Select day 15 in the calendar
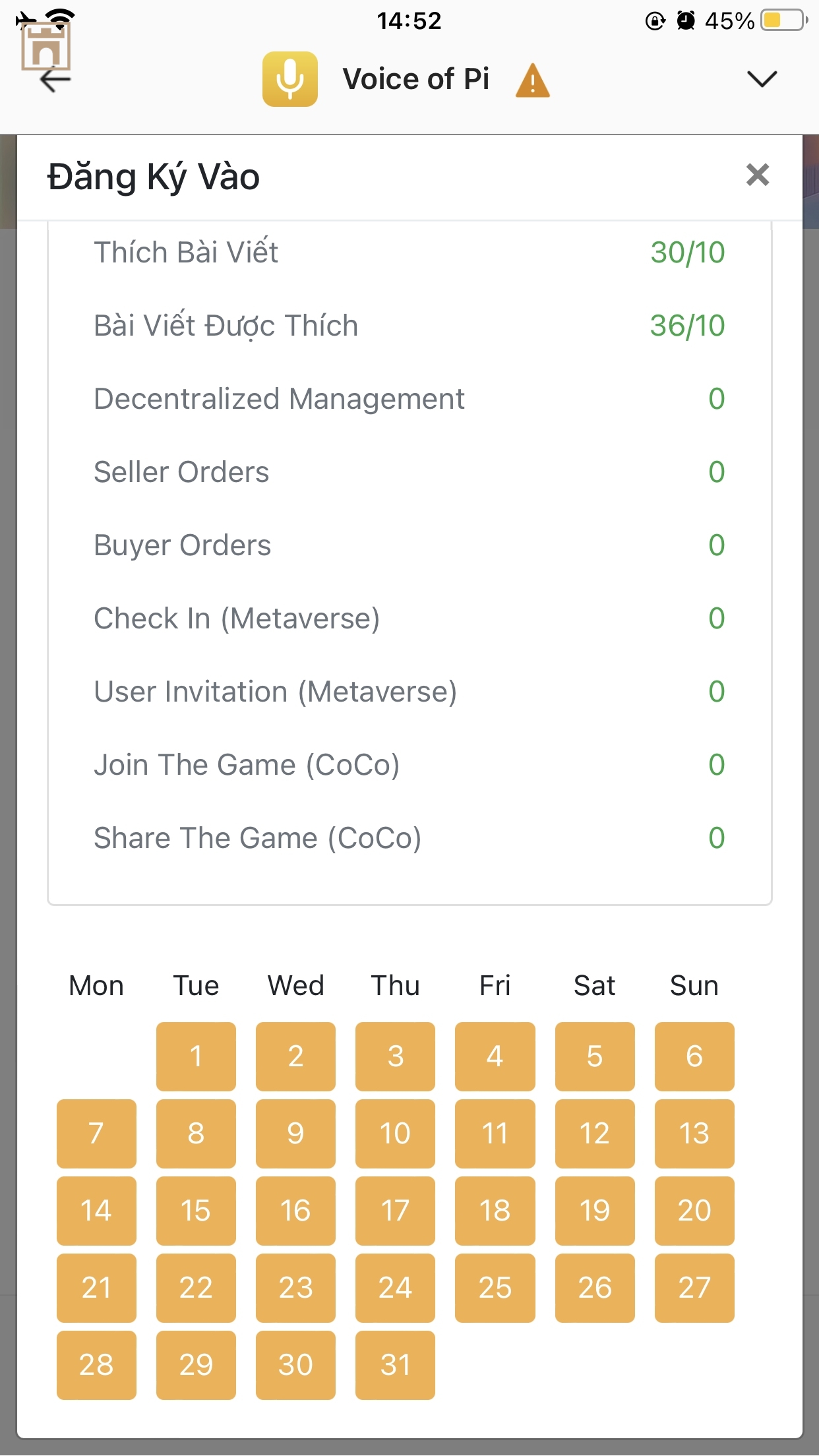Image resolution: width=819 pixels, height=1456 pixels. point(196,1211)
